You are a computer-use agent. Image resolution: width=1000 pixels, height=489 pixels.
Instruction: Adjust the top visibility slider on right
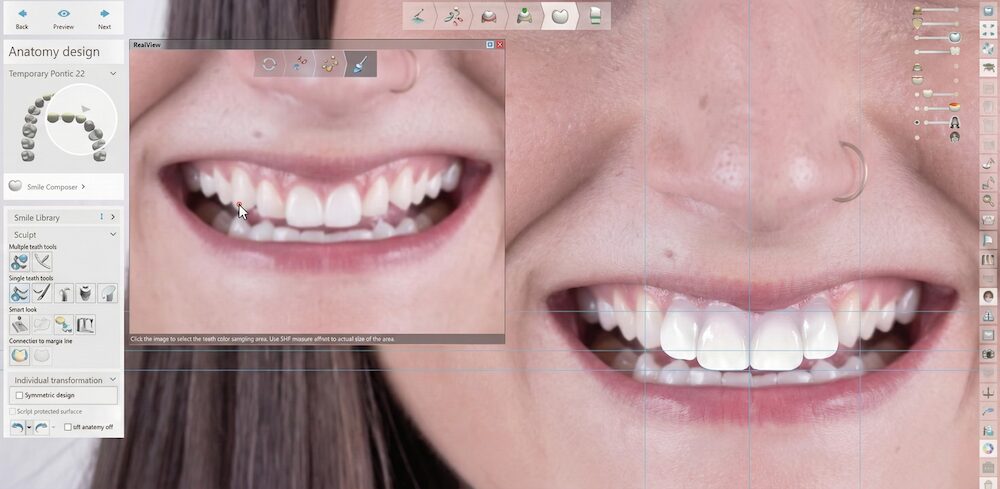[940, 10]
